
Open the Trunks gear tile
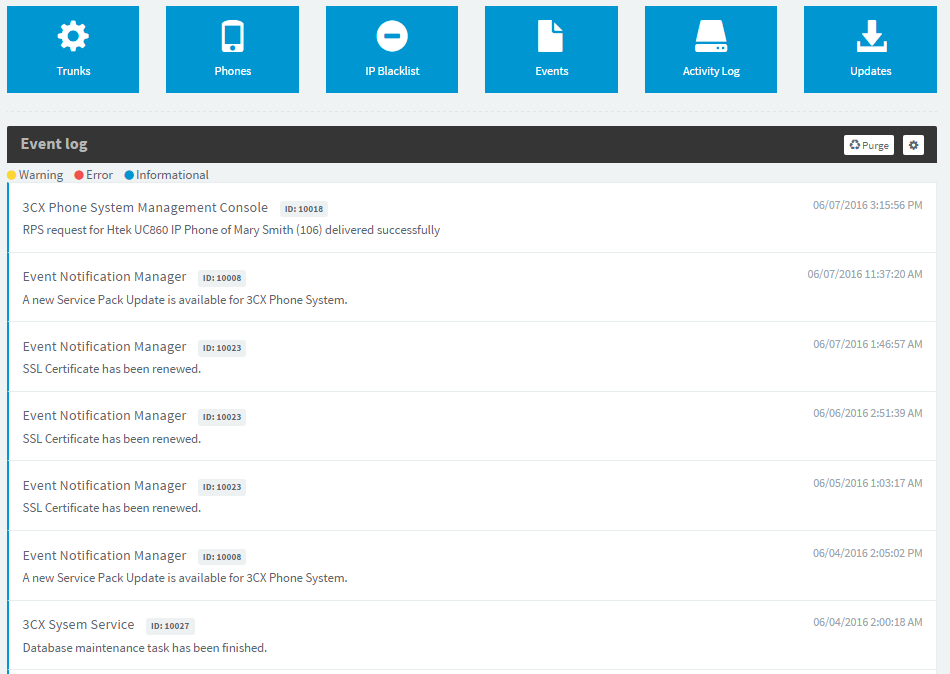(x=73, y=49)
